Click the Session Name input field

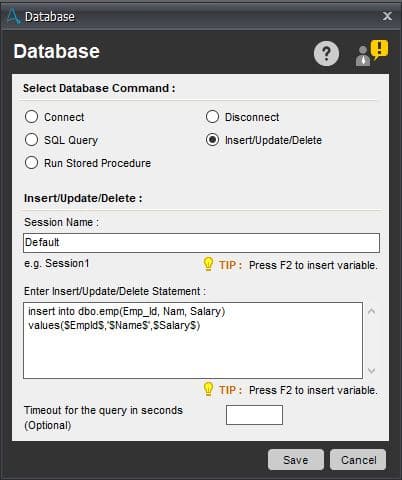(201, 243)
